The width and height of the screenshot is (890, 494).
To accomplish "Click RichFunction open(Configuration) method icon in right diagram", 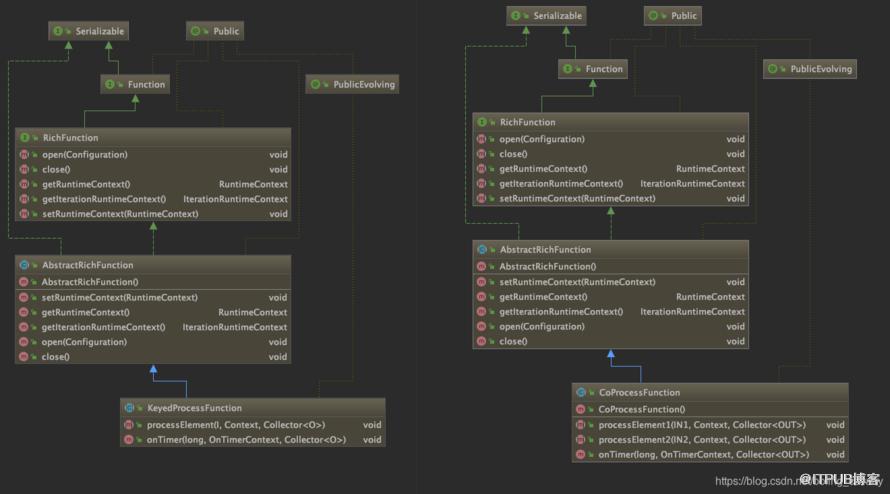I will pos(481,139).
